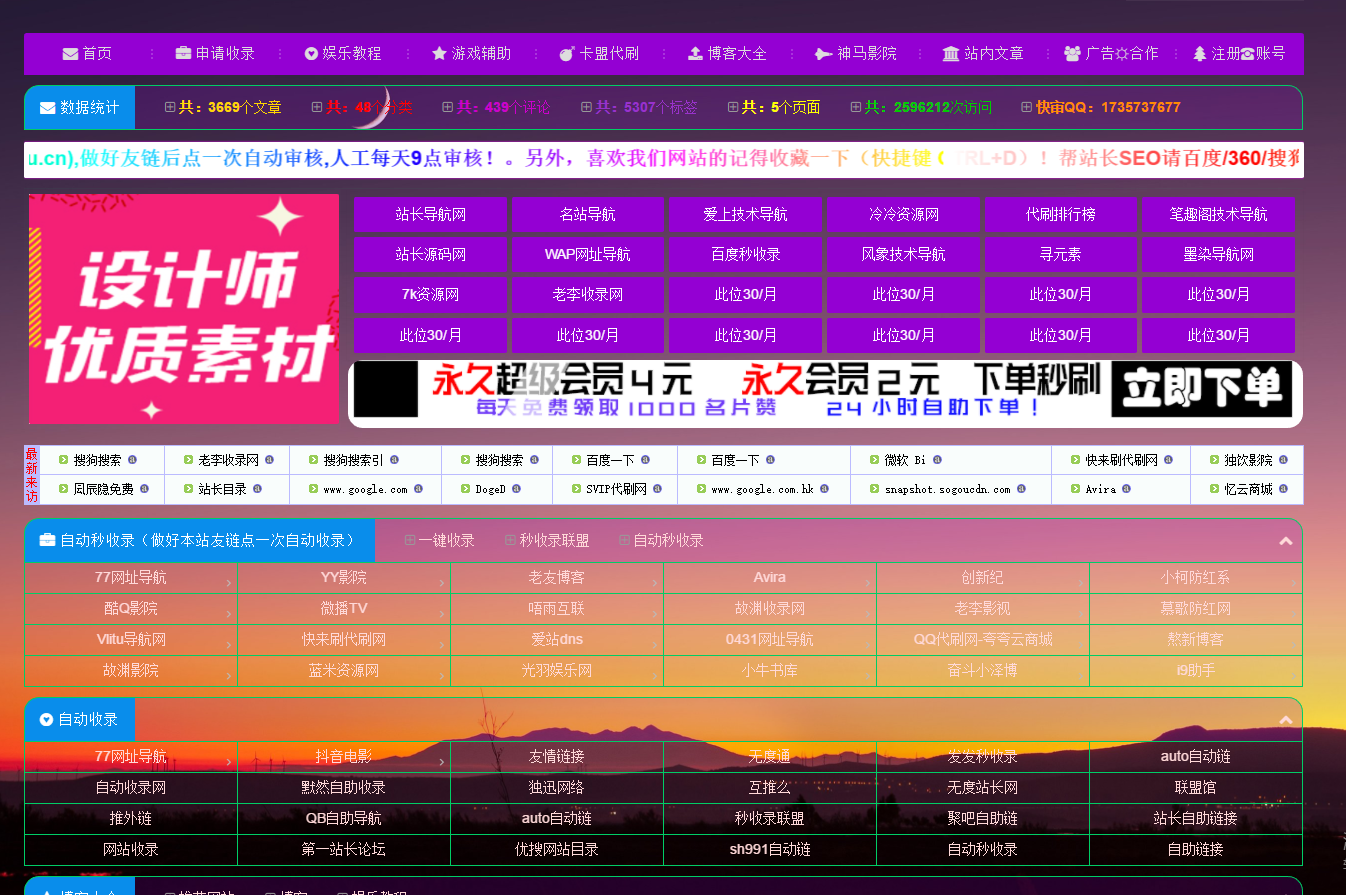The height and width of the screenshot is (895, 1346).
Task: Click the 立即下单 banner button
Action: click(x=1203, y=390)
